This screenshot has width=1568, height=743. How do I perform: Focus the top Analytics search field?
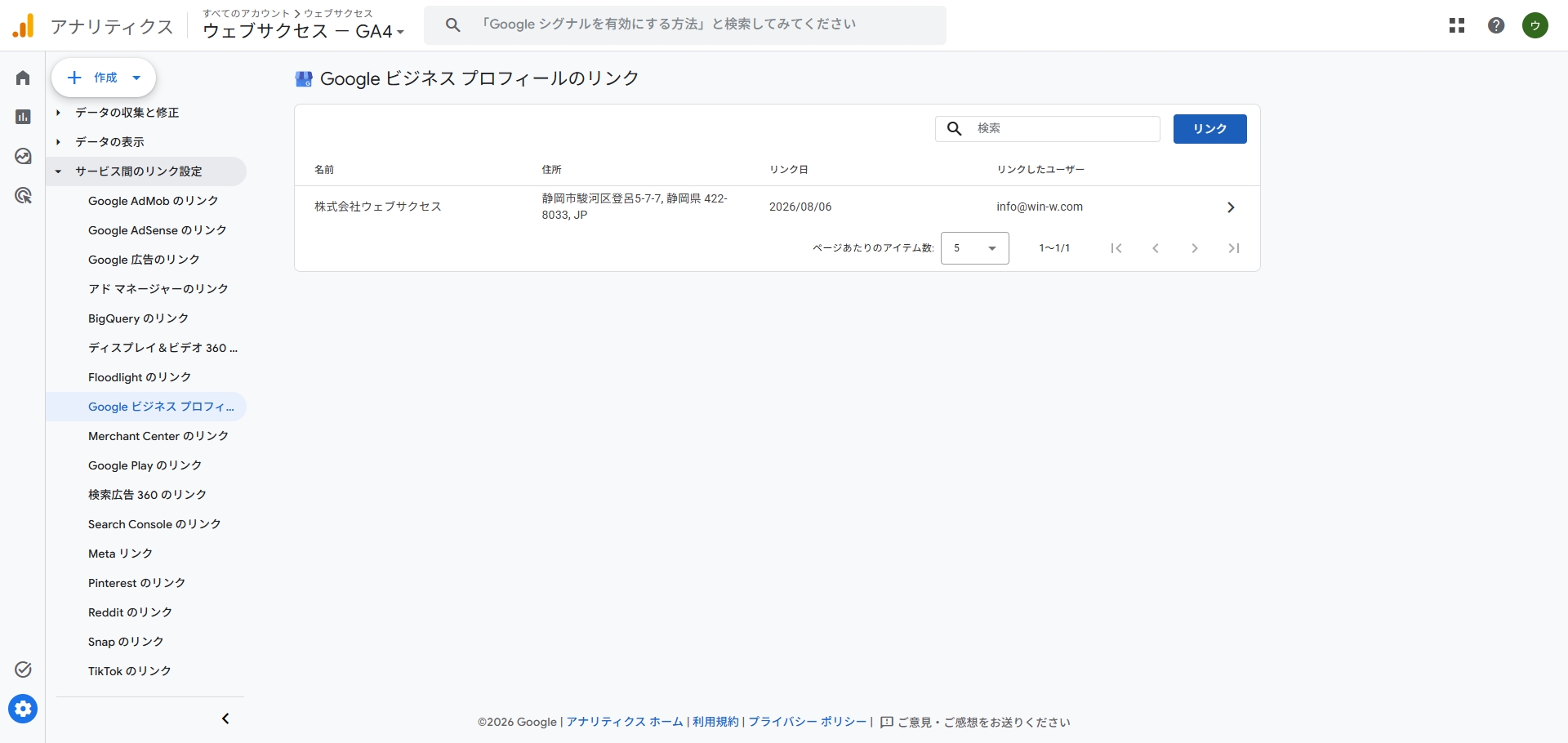pyautogui.click(x=685, y=25)
